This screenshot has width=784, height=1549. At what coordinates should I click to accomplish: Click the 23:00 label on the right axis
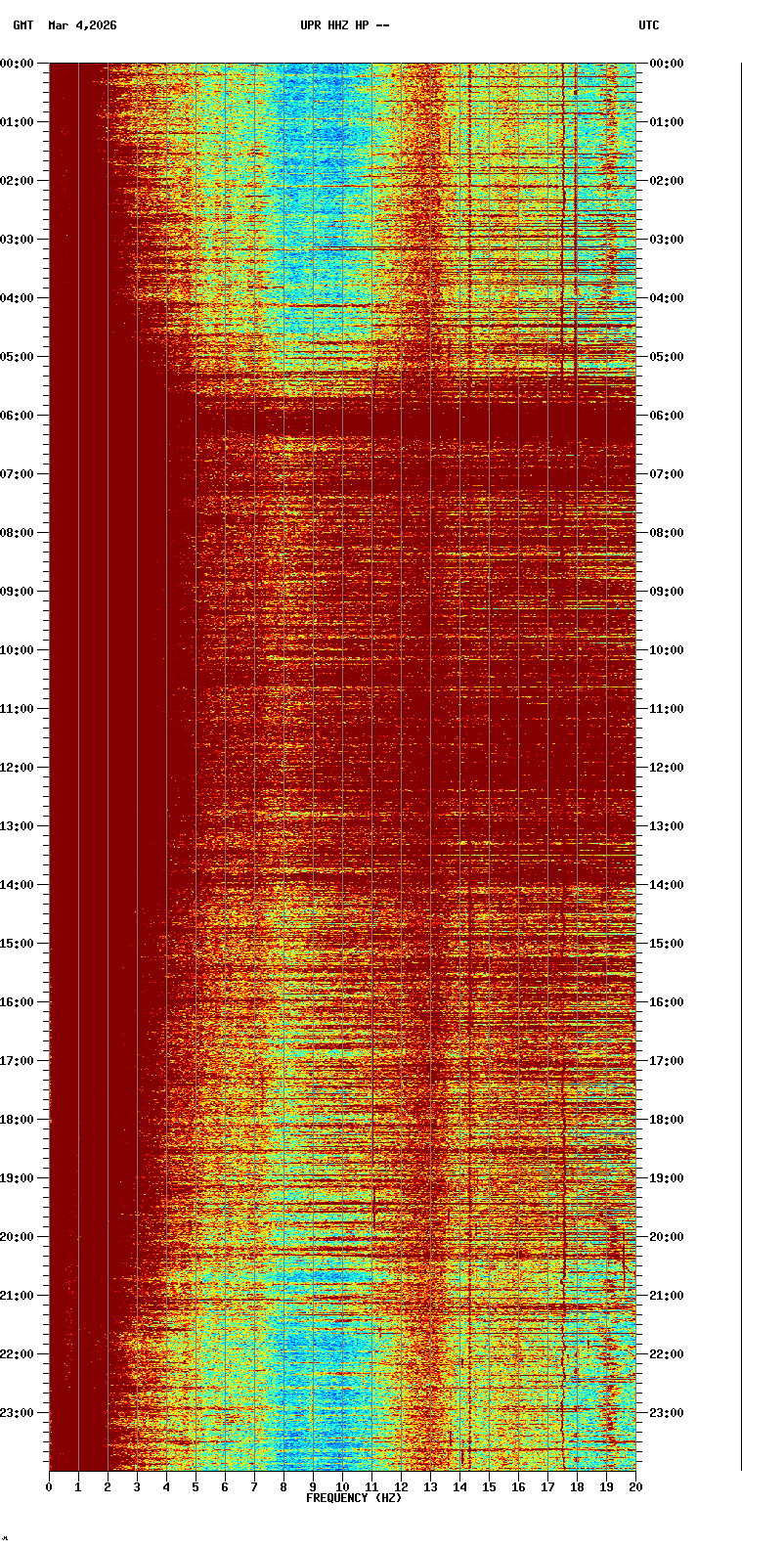(667, 1413)
